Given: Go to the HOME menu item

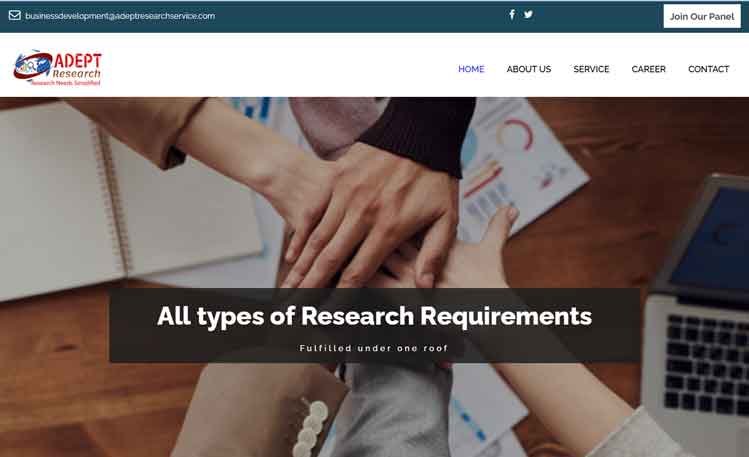Looking at the screenshot, I should pos(471,69).
